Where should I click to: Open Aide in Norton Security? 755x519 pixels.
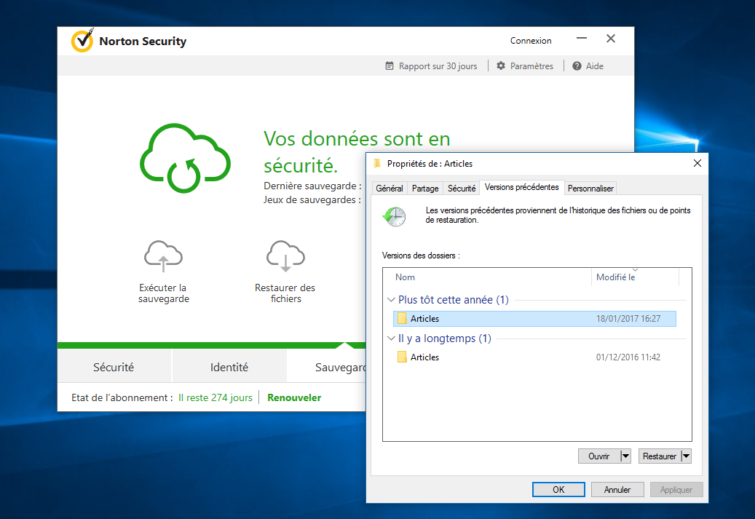click(594, 66)
